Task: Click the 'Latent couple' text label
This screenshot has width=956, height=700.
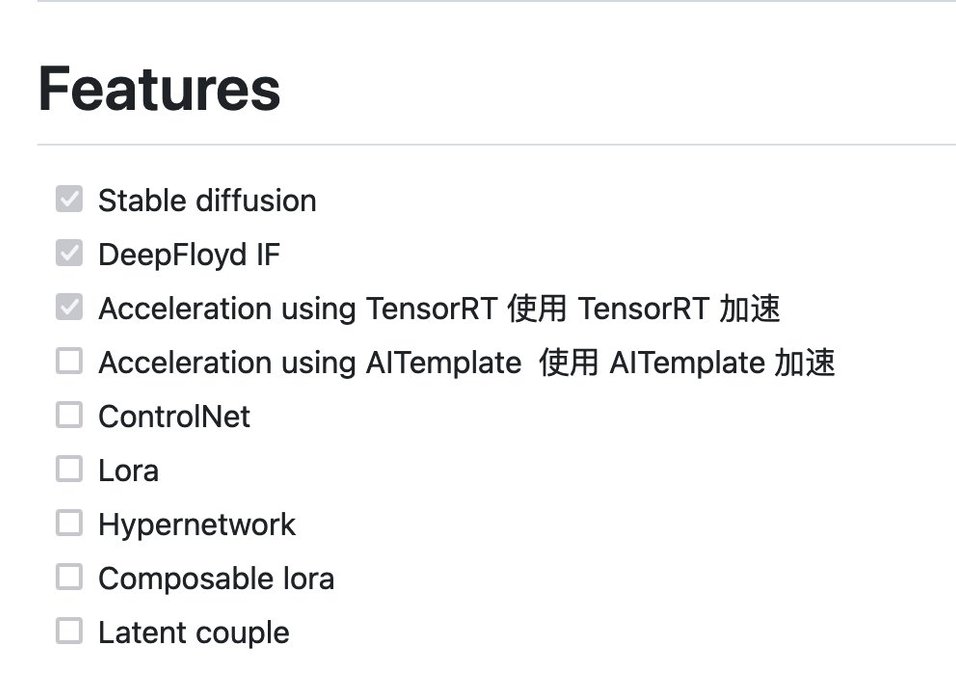Action: click(x=194, y=632)
